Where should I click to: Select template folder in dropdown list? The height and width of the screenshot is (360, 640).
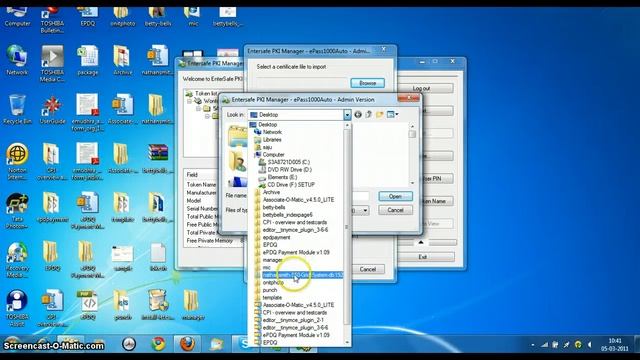pos(272,298)
